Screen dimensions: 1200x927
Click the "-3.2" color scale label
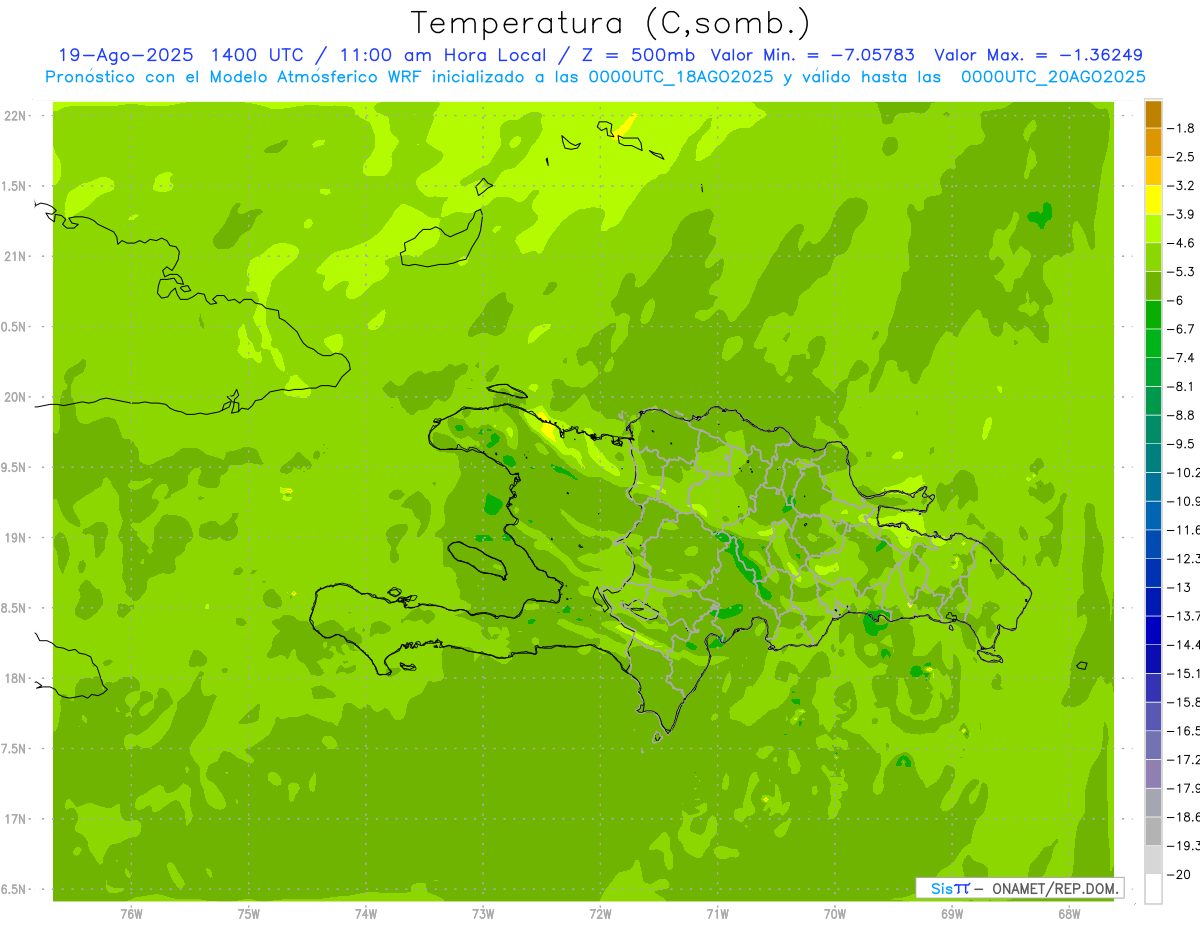(1181, 186)
